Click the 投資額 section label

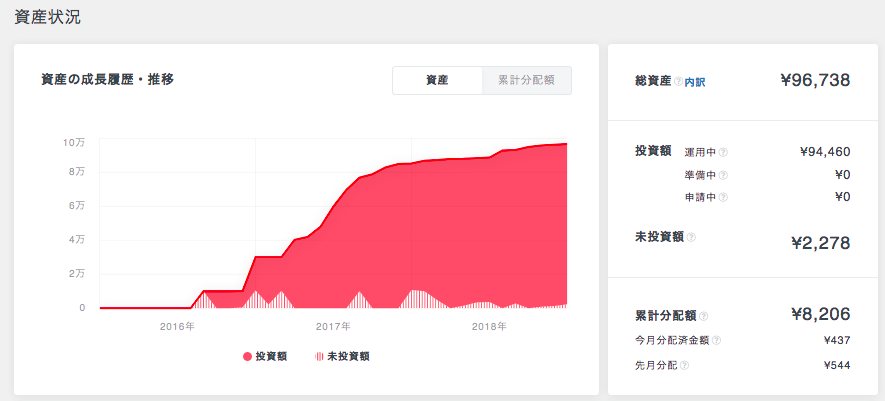pos(653,150)
